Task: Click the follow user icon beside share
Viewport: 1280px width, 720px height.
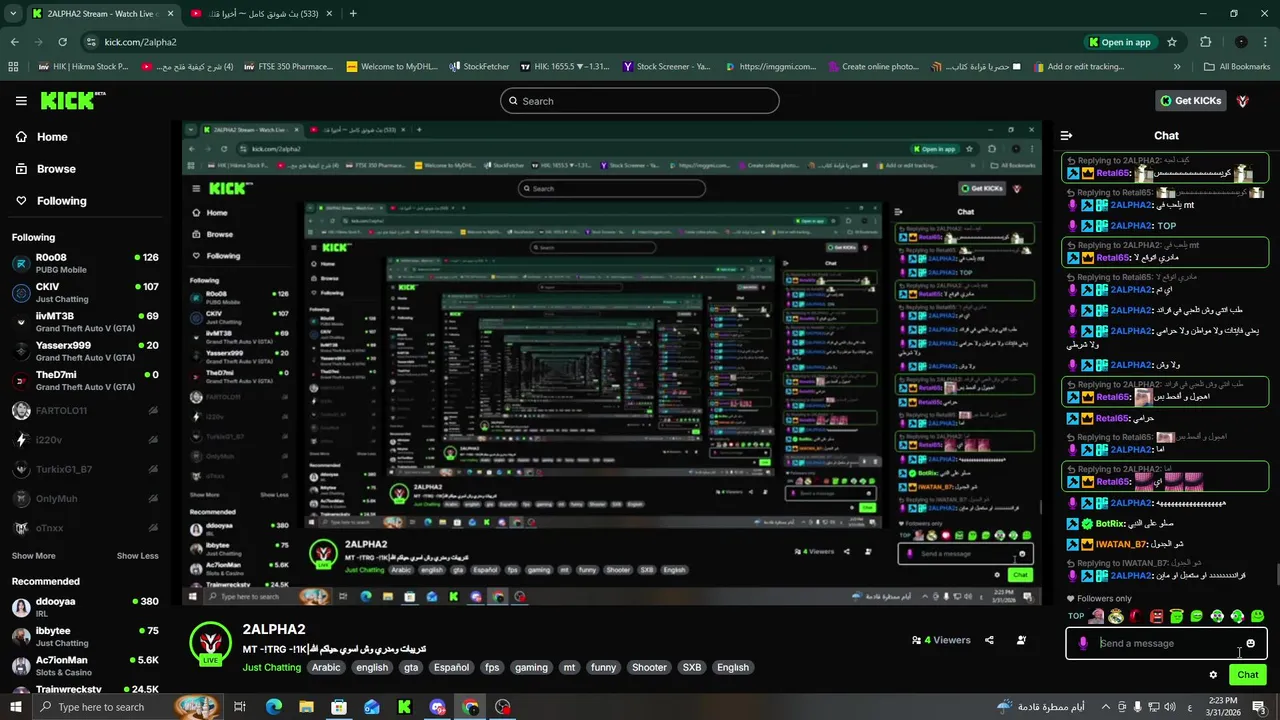Action: click(1021, 640)
